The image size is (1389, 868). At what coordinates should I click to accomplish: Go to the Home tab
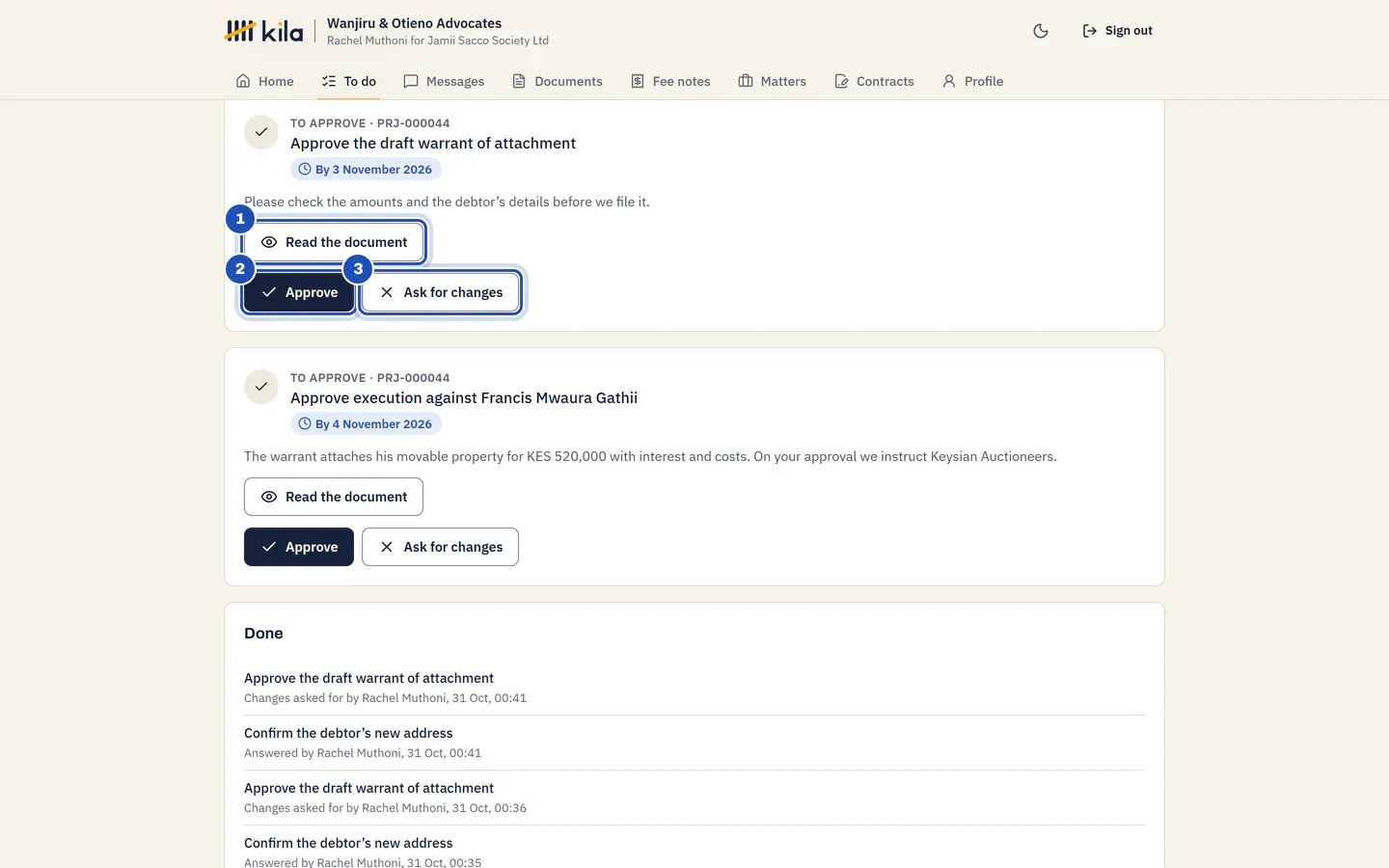click(265, 81)
